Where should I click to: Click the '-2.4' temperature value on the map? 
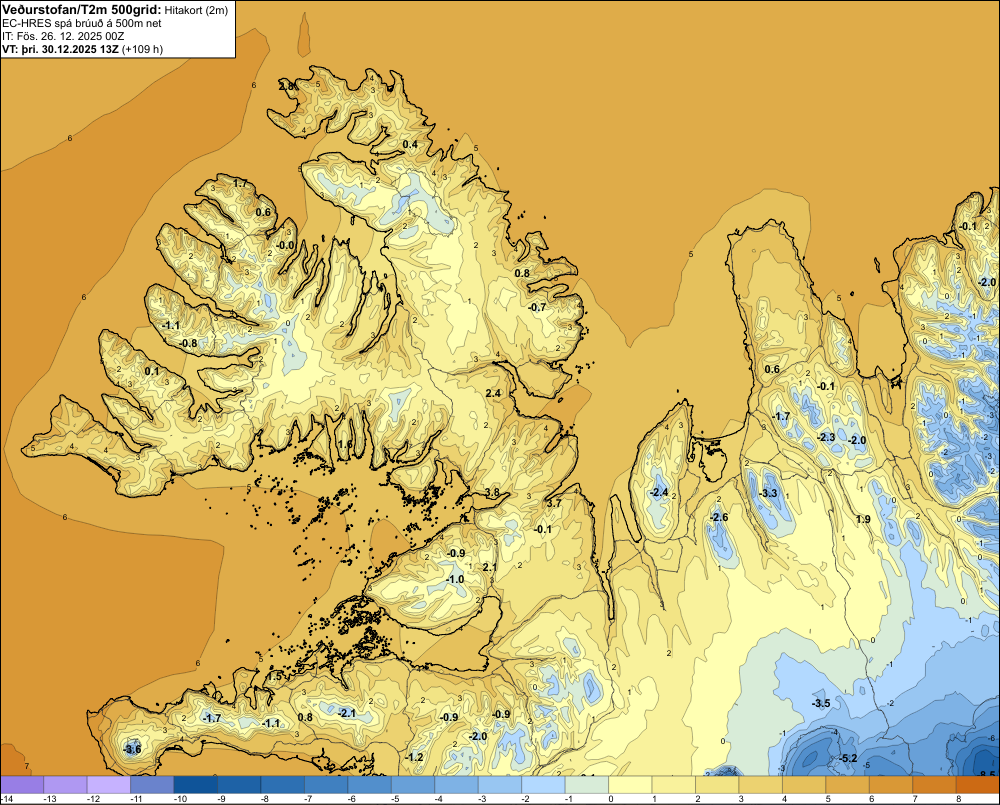pyautogui.click(x=659, y=492)
